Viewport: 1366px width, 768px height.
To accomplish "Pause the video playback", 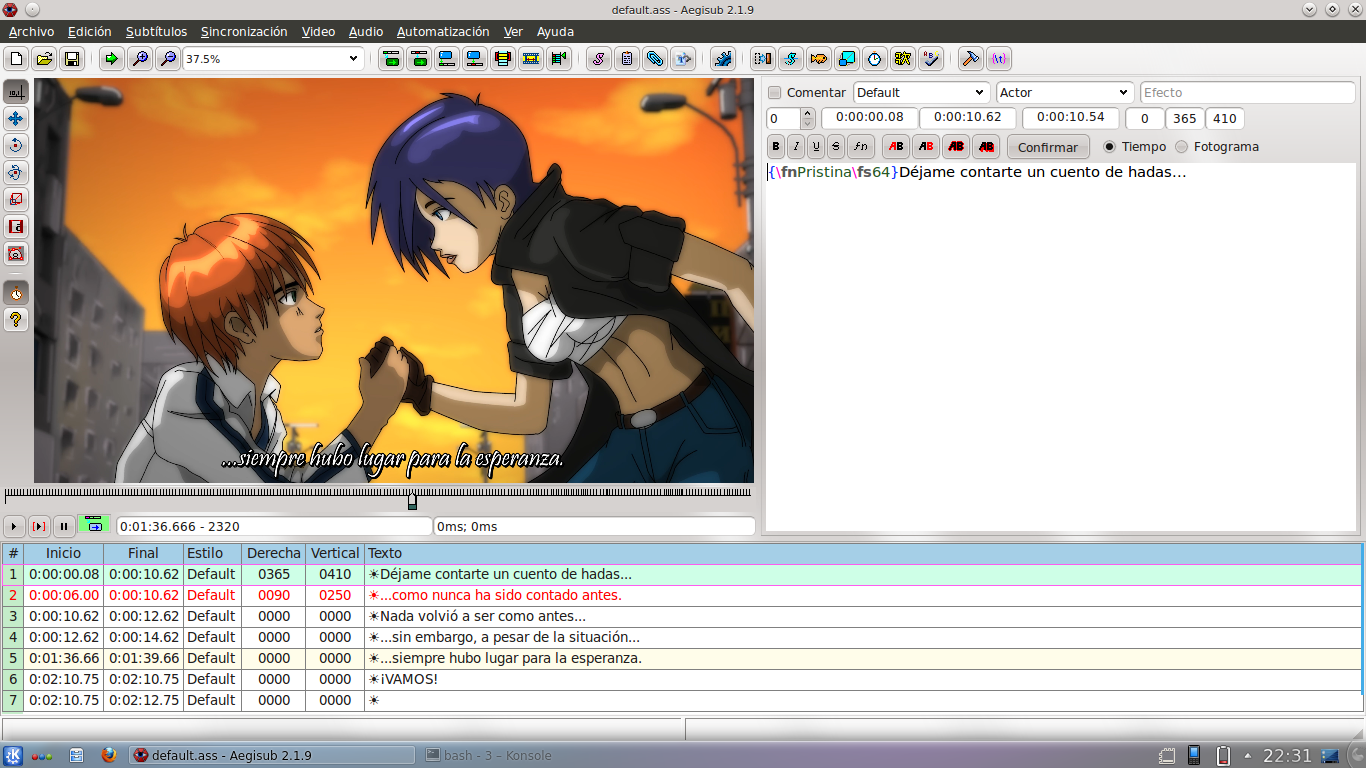I will point(64,526).
